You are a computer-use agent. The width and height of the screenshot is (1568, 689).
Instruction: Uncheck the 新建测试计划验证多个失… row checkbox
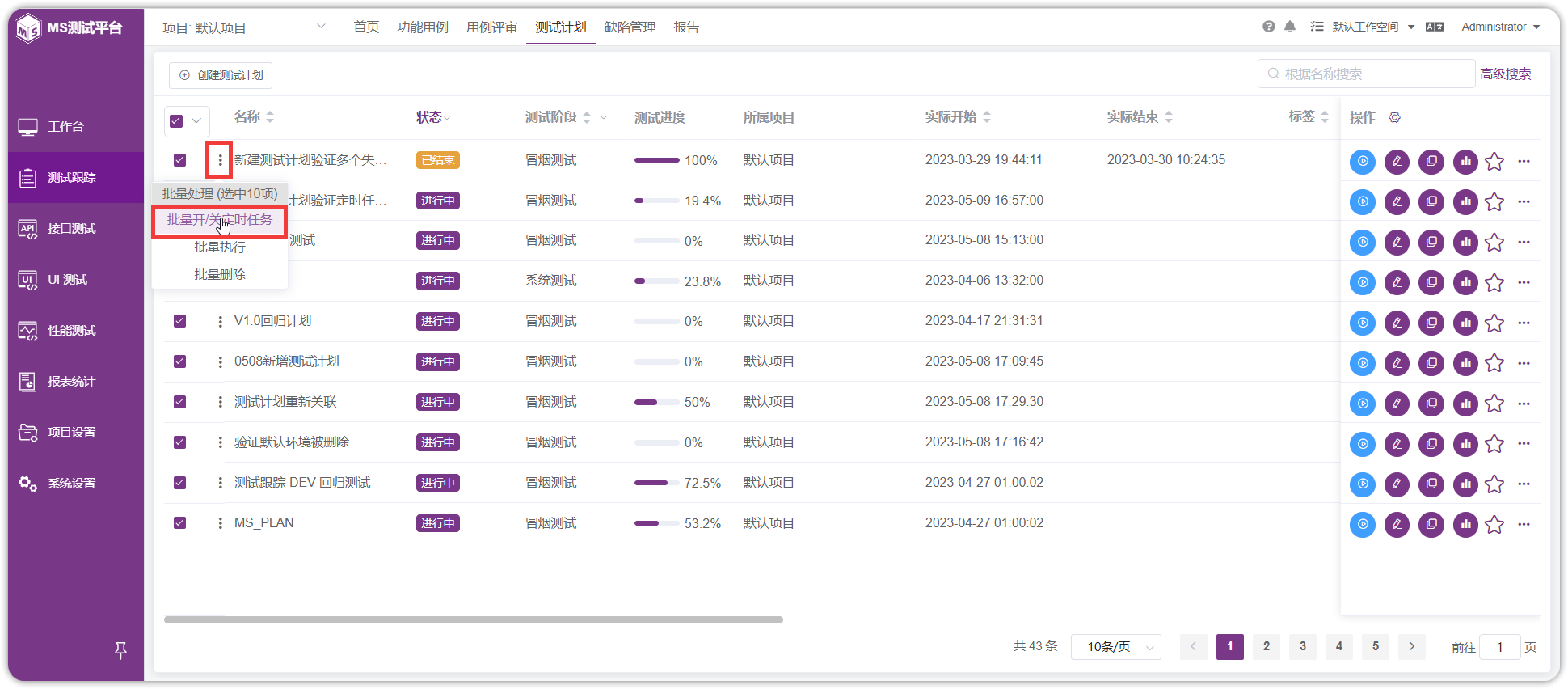(179, 160)
